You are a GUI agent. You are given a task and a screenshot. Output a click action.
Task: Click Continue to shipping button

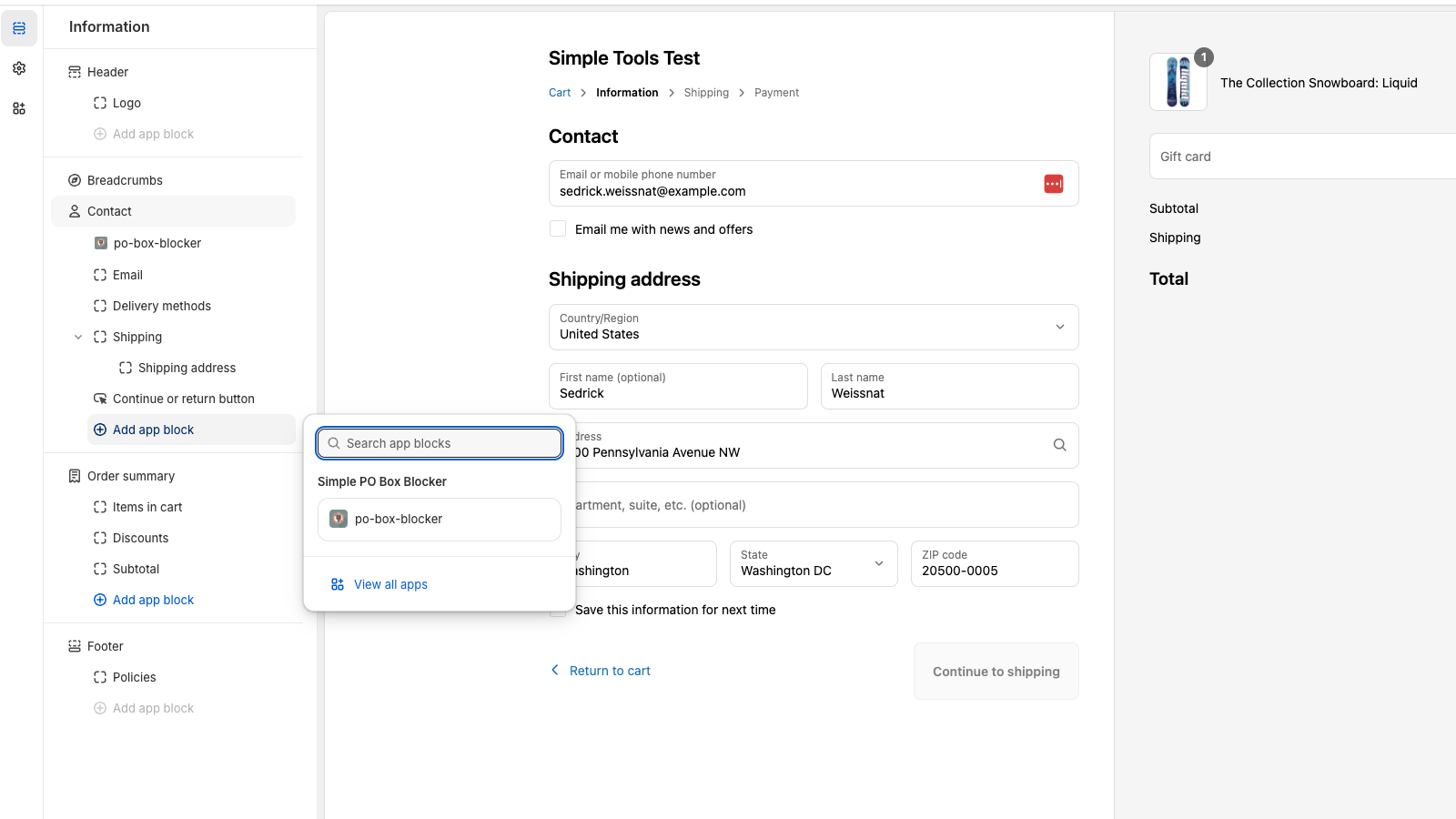pos(996,672)
